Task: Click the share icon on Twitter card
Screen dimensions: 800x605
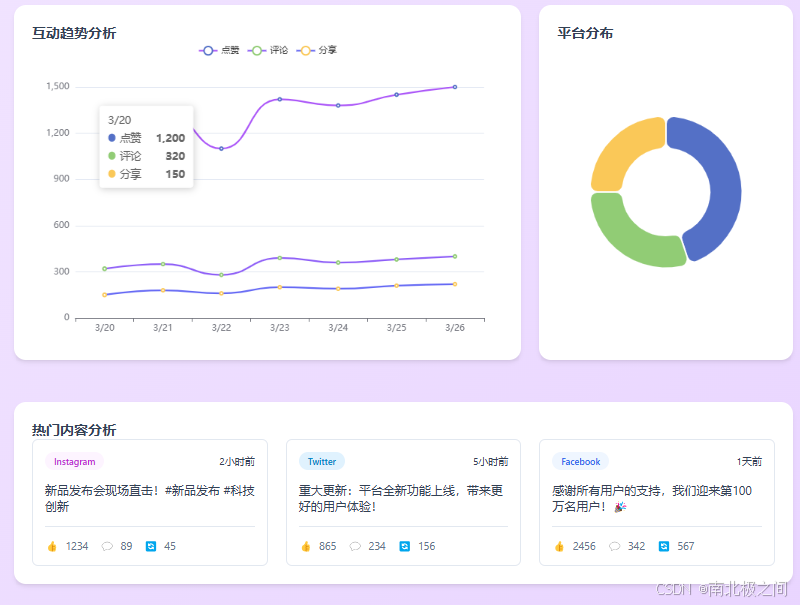Action: pos(405,546)
